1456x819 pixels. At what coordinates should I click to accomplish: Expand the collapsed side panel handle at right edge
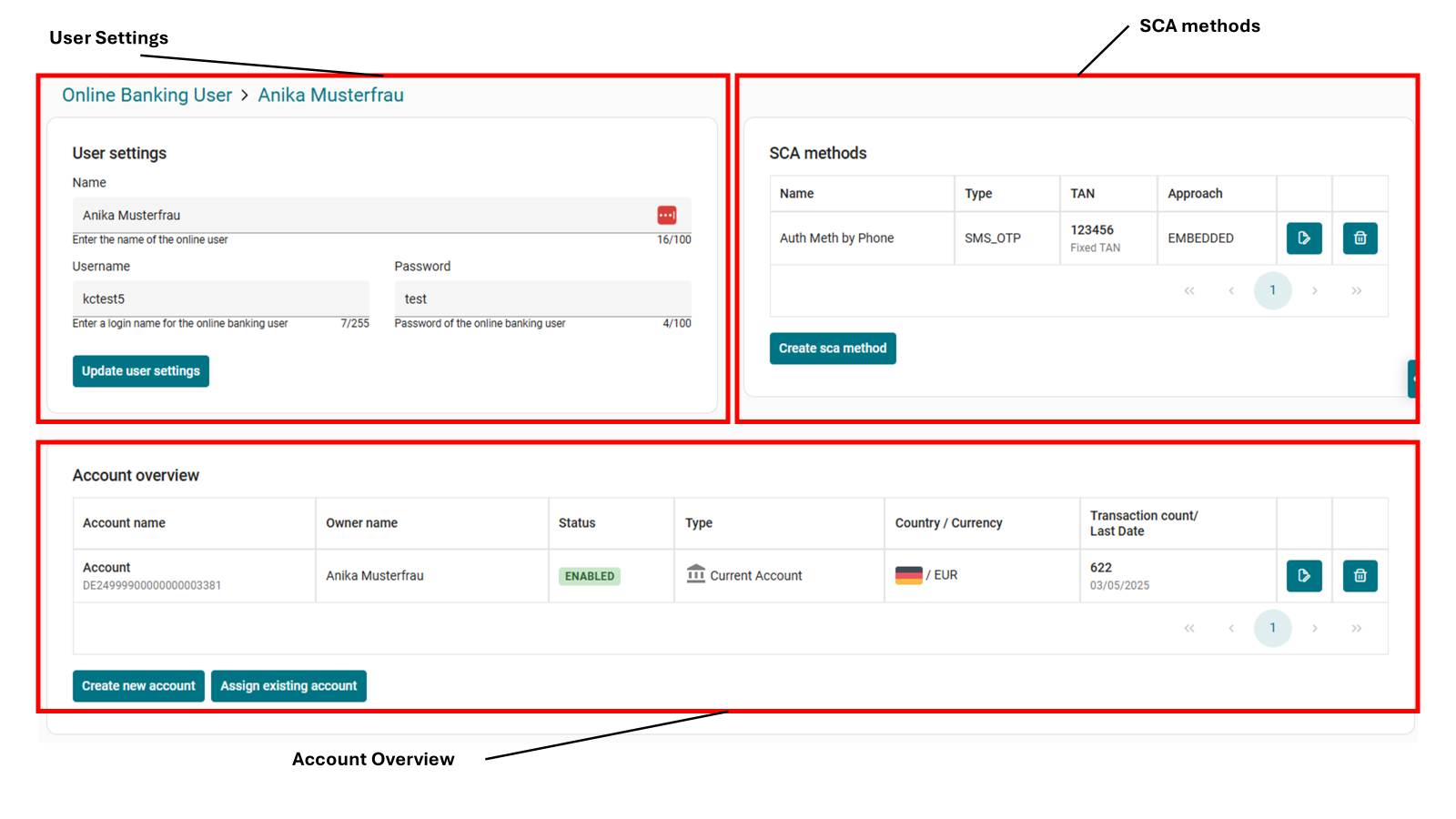tap(1412, 379)
